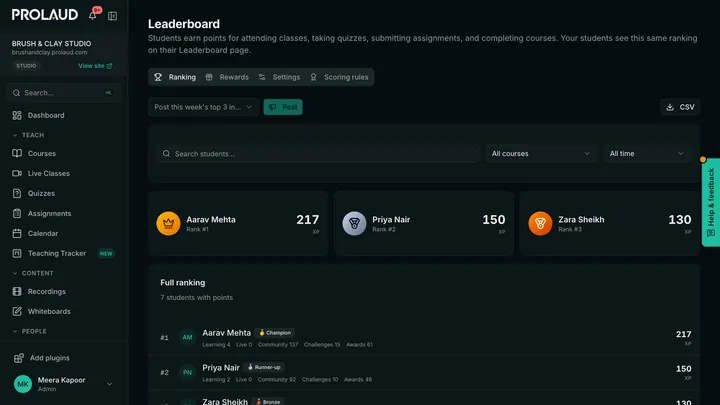Click the Teaching Tracker icon

pos(17,253)
